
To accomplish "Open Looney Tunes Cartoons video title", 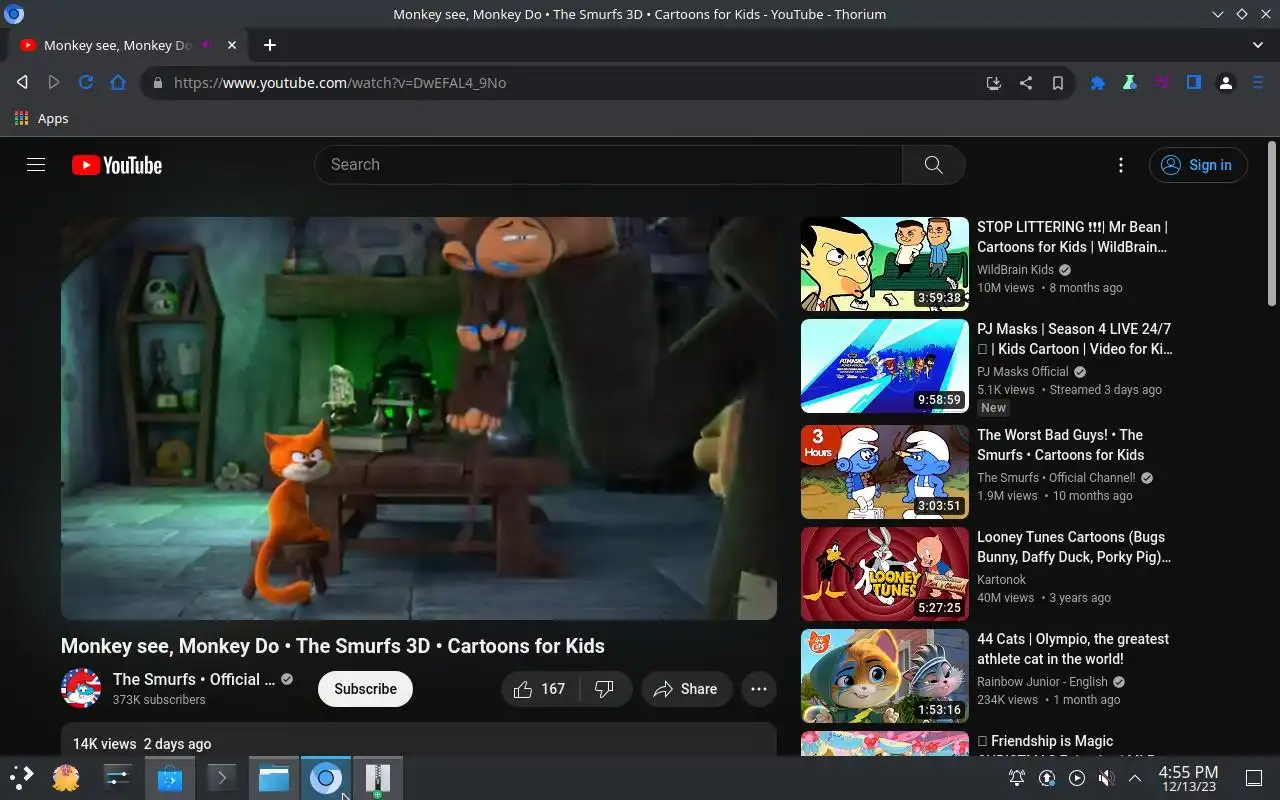I will point(1074,547).
